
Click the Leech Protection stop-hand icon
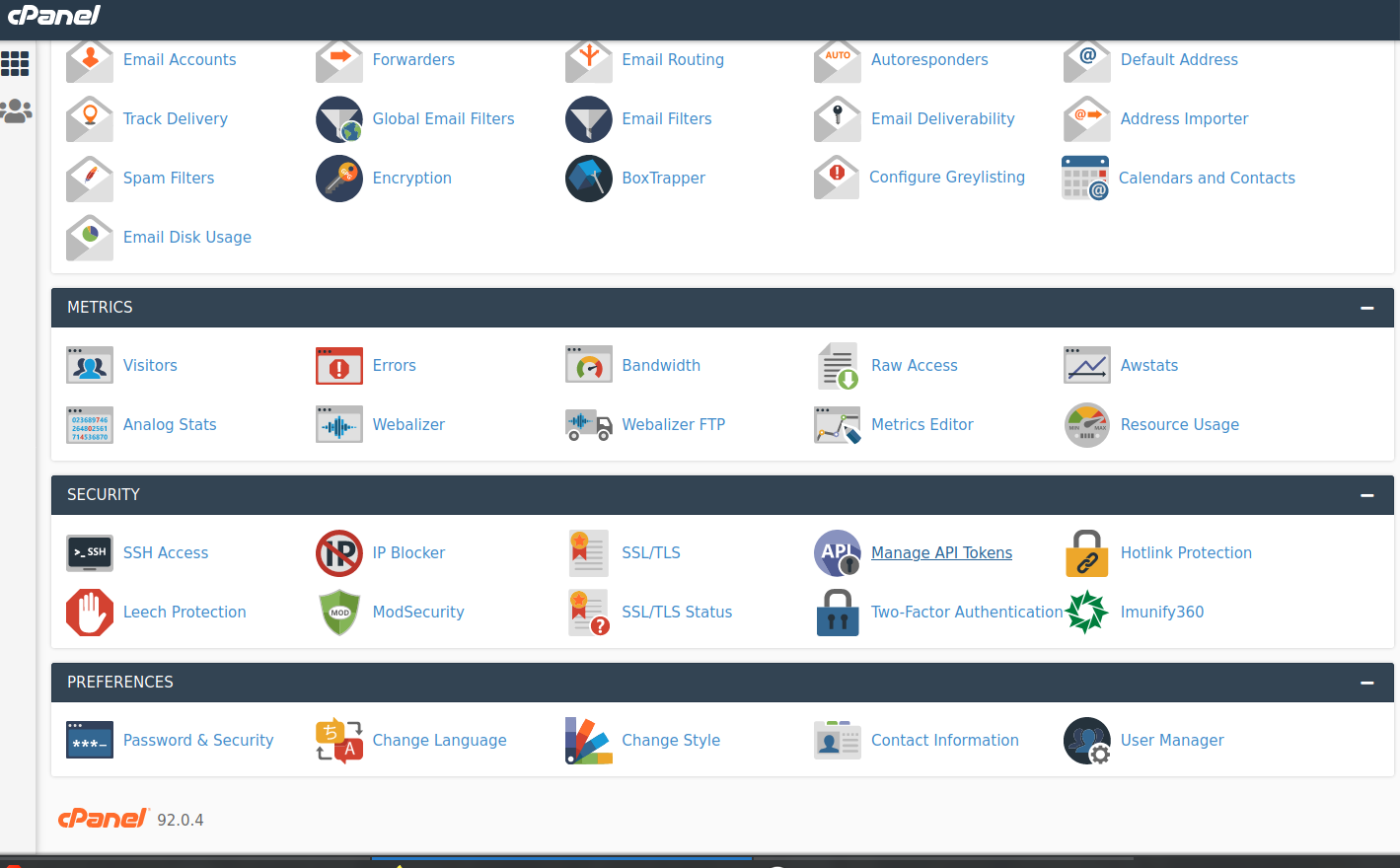[90, 613]
